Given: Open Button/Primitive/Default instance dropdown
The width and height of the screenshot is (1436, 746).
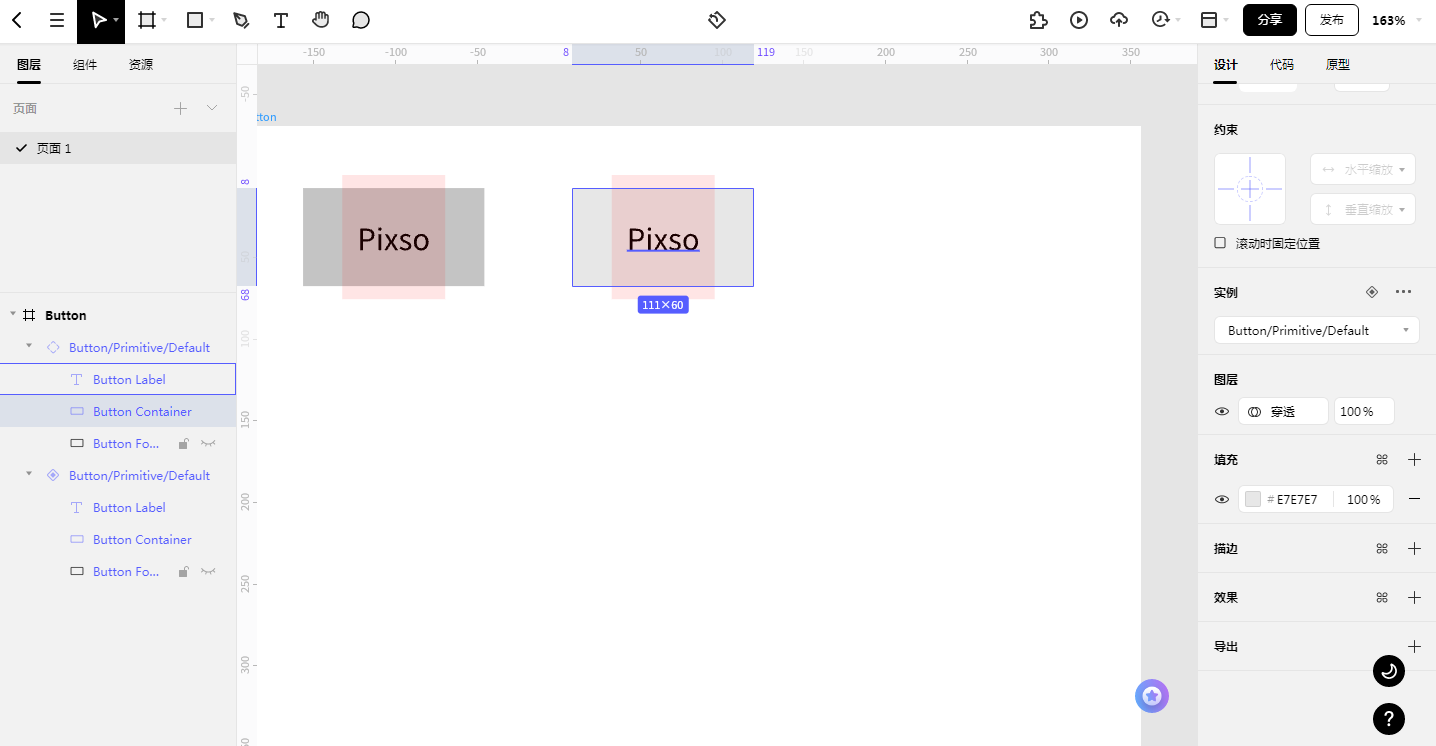Looking at the screenshot, I should coord(1316,330).
